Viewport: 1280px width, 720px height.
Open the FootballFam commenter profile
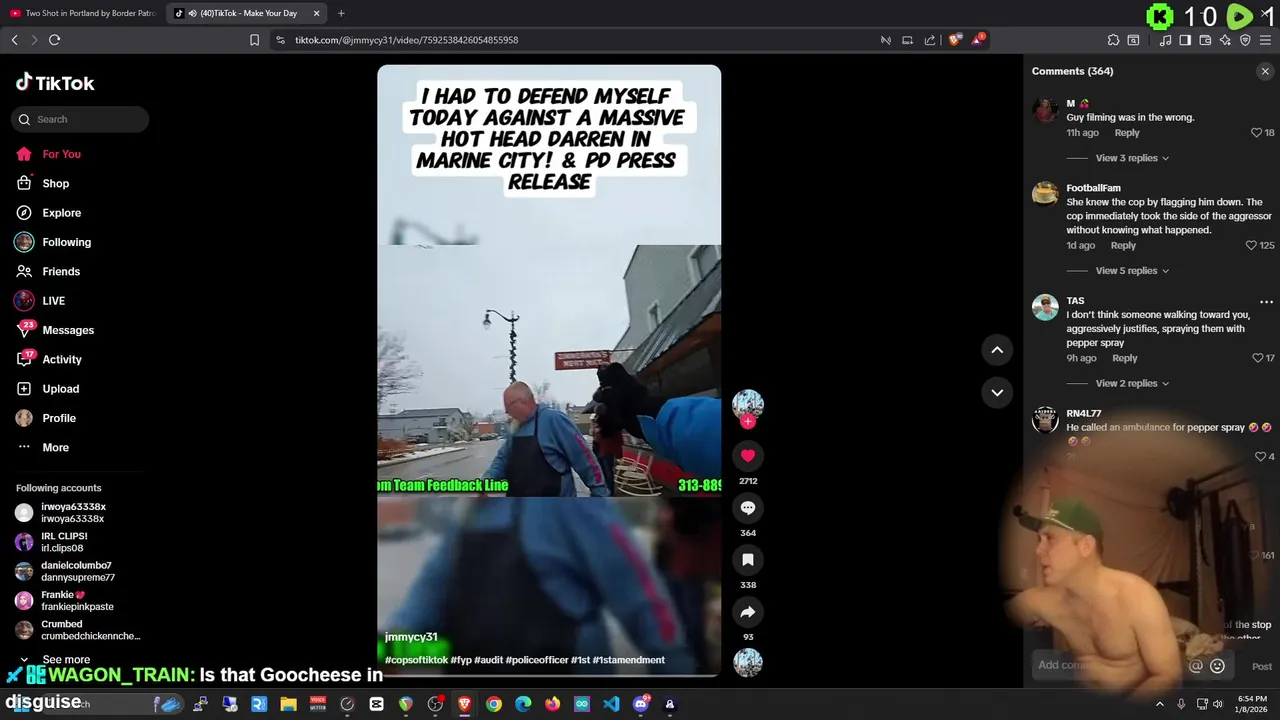[x=1093, y=188]
